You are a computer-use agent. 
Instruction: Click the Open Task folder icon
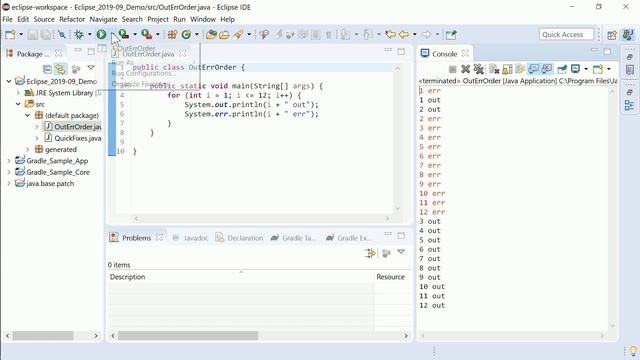(x=224, y=35)
